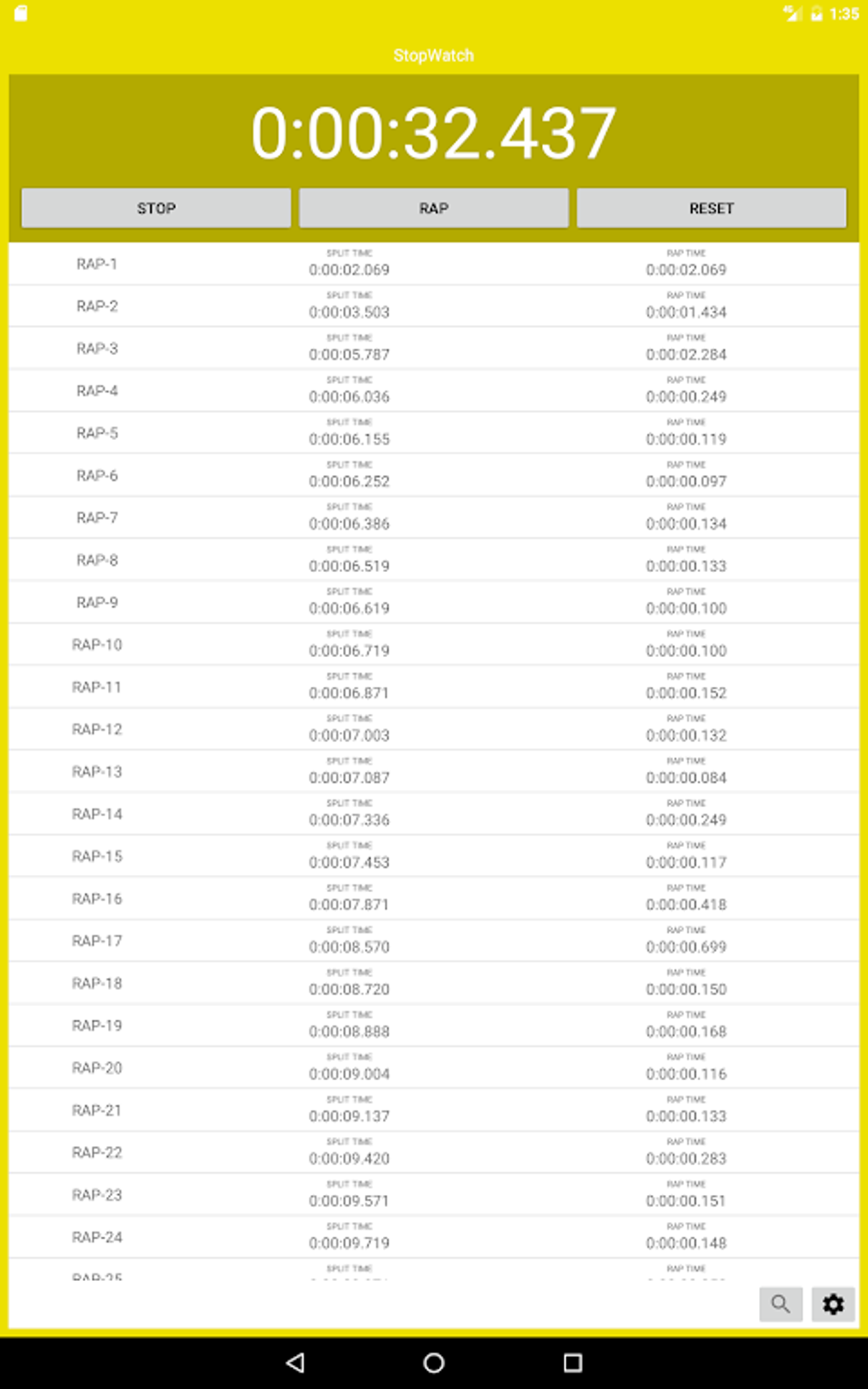
Task: Tap the StopWatch title text
Action: pyautogui.click(x=434, y=55)
